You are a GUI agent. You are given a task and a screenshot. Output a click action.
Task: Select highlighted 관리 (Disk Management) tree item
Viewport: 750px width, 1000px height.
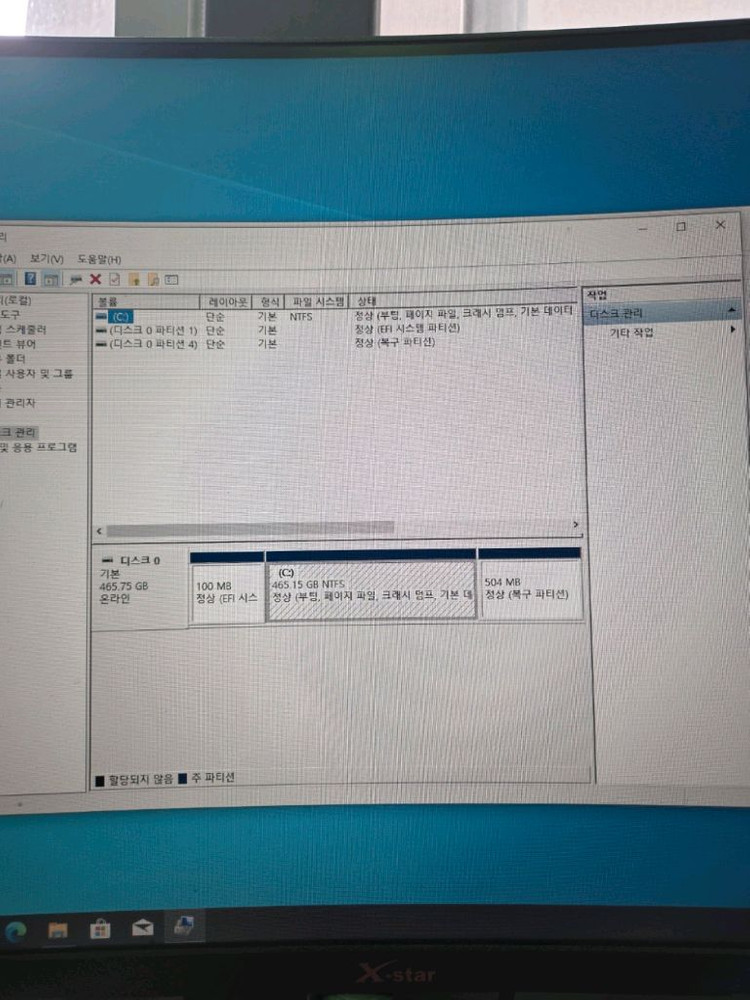click(x=18, y=432)
